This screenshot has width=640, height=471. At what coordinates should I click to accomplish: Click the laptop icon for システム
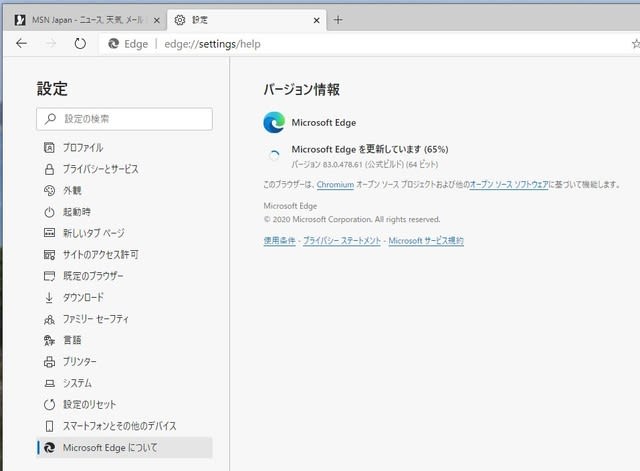[x=49, y=383]
